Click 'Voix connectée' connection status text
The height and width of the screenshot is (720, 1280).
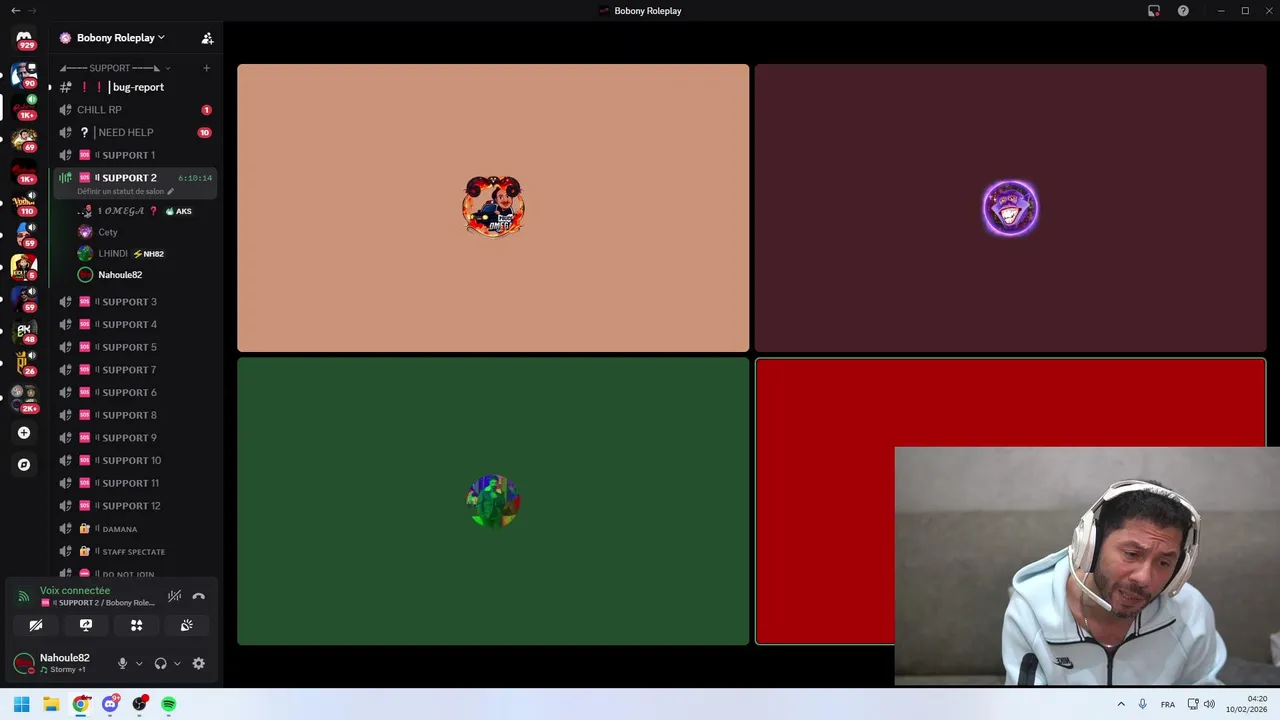tap(75, 591)
